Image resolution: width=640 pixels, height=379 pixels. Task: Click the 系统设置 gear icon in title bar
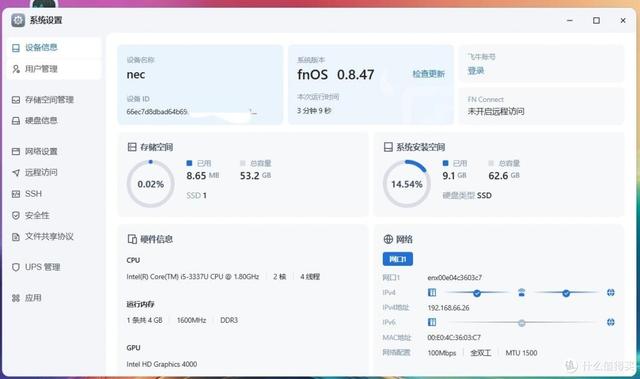(x=18, y=20)
